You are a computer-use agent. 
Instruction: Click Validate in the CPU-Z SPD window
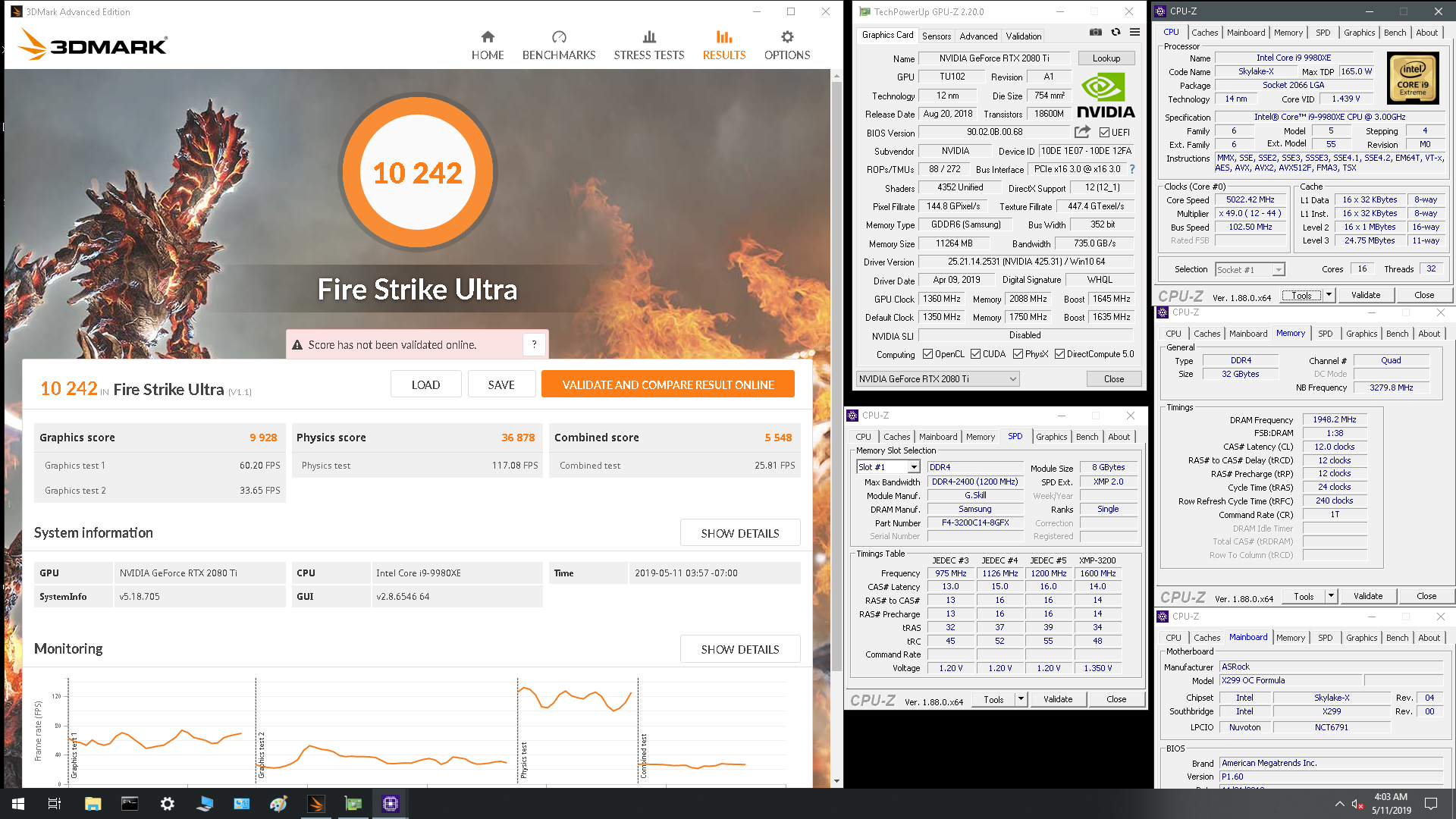click(1057, 699)
